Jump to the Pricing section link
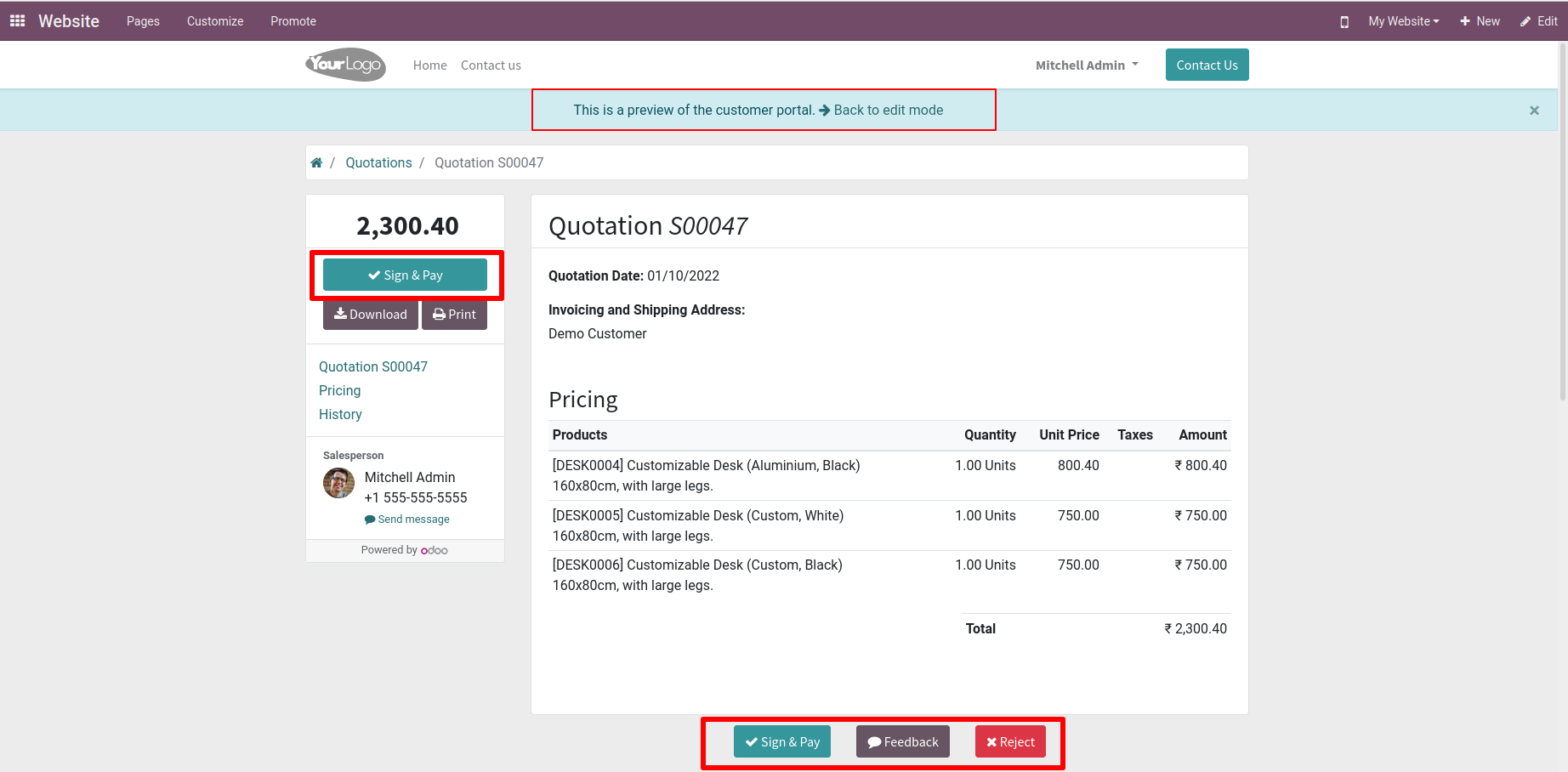The image size is (1568, 772). tap(340, 390)
